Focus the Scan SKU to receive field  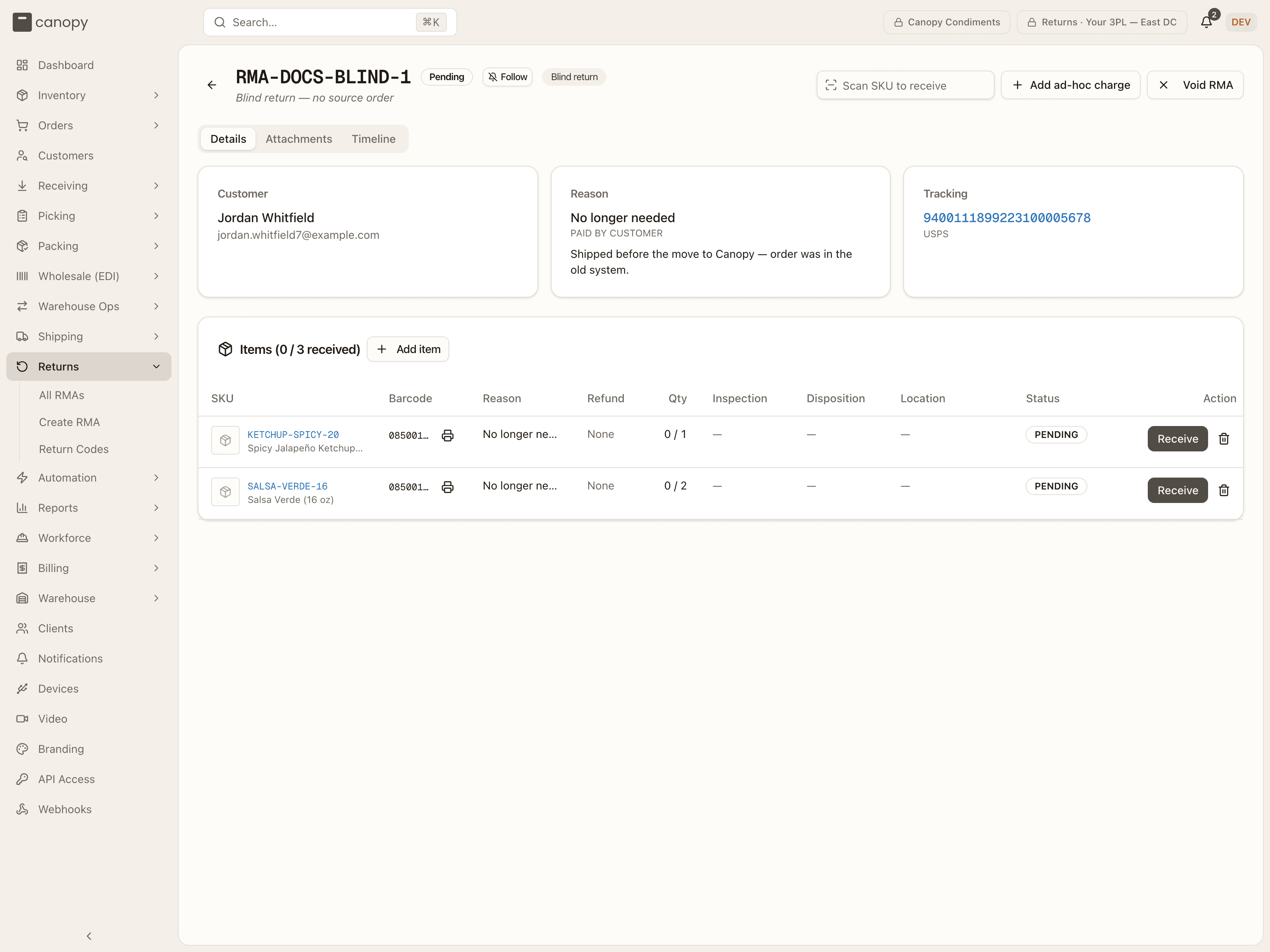click(x=905, y=85)
